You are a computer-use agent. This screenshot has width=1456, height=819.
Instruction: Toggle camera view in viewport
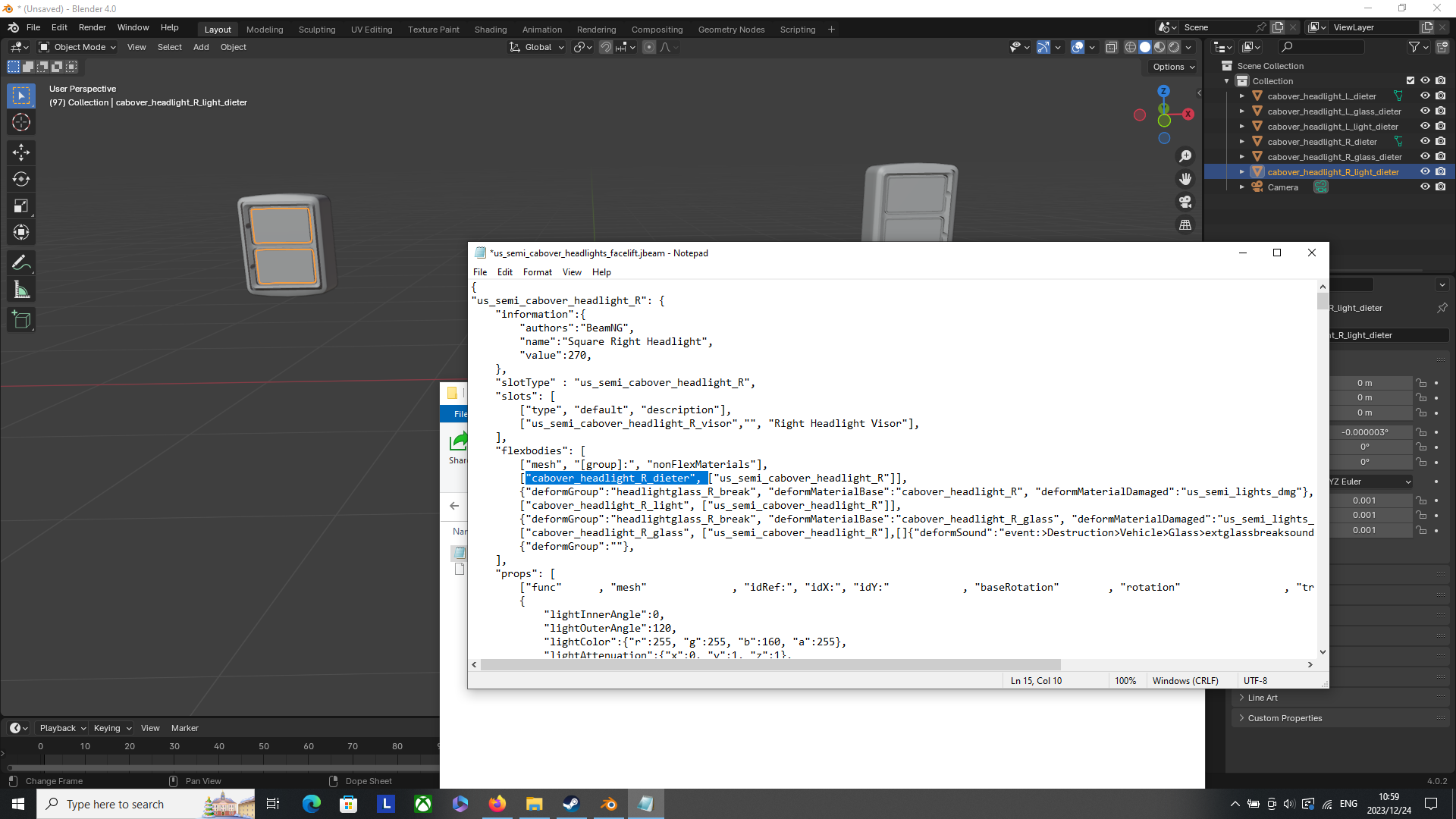1185,202
